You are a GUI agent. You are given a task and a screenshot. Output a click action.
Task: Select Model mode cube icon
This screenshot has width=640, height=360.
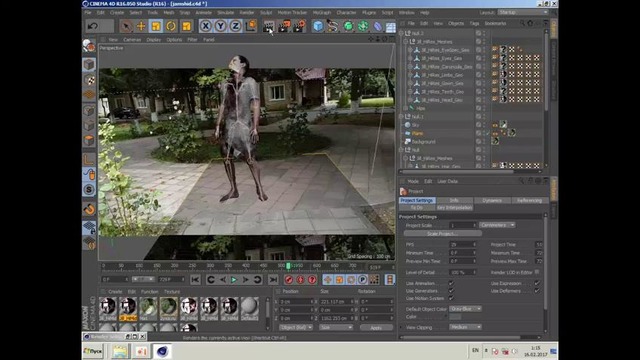(89, 64)
